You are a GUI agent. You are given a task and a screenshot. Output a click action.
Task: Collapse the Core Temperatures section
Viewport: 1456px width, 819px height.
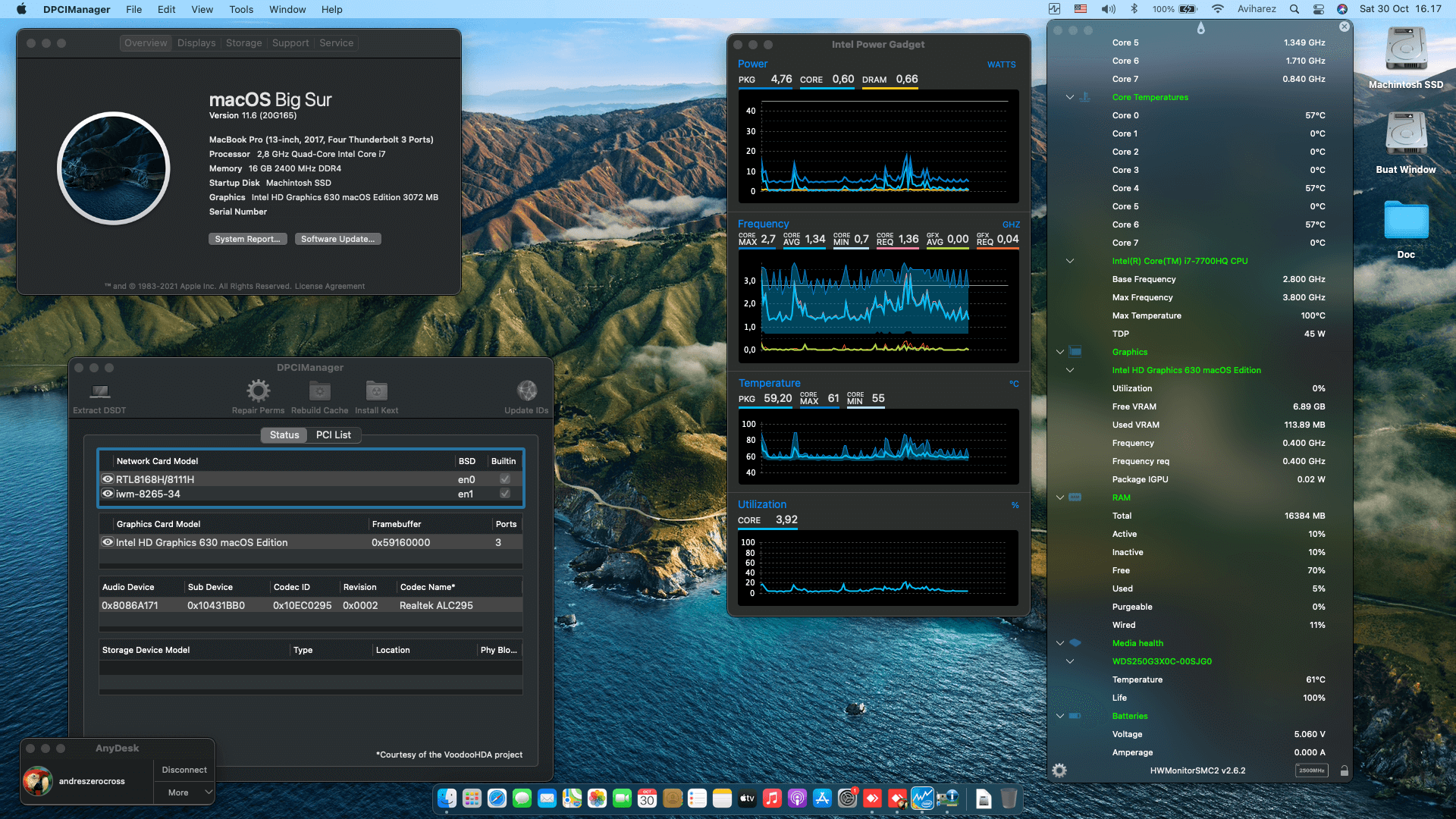coord(1070,97)
